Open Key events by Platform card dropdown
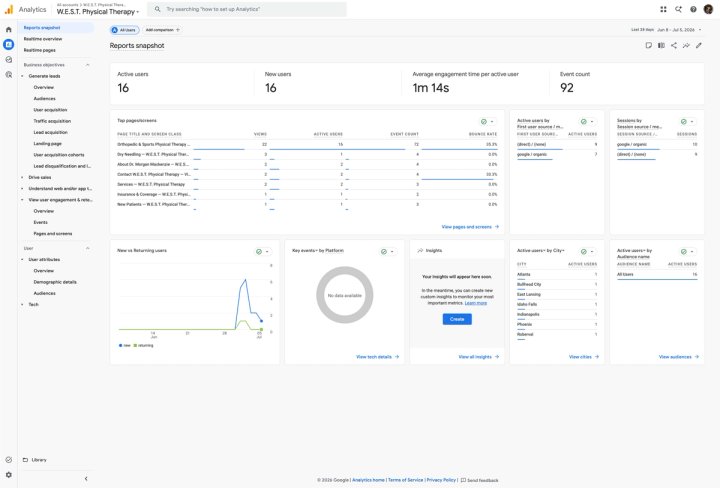Image resolution: width=720 pixels, height=488 pixels. (388, 252)
